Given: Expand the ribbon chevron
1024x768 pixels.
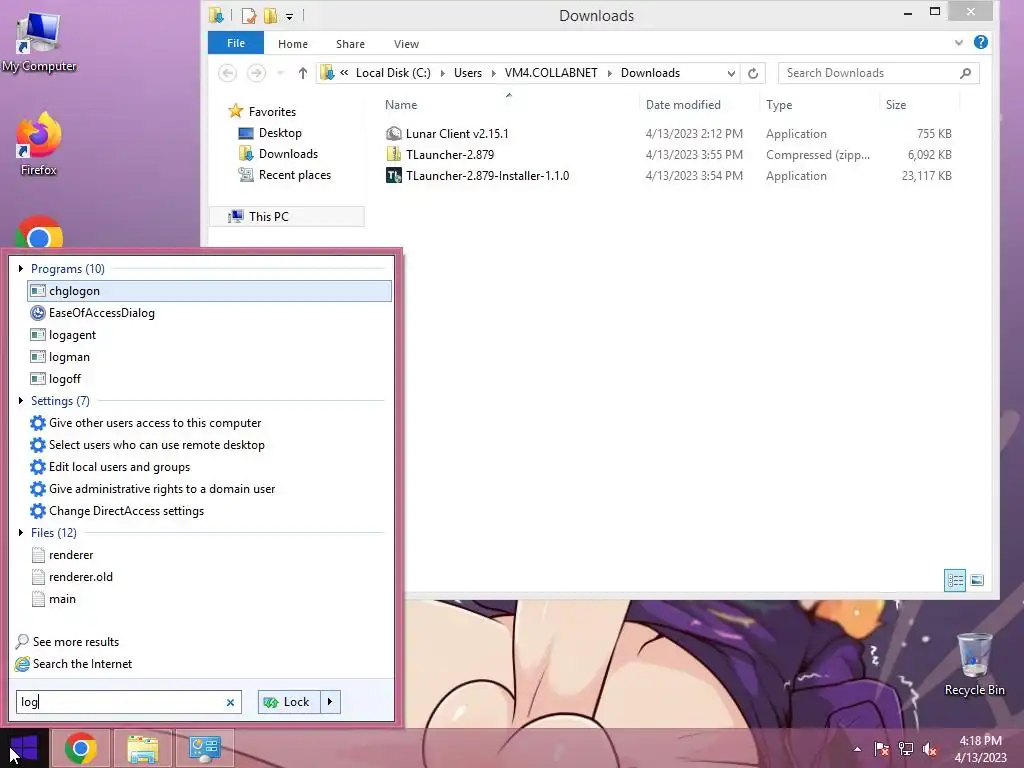Looking at the screenshot, I should [x=959, y=42].
